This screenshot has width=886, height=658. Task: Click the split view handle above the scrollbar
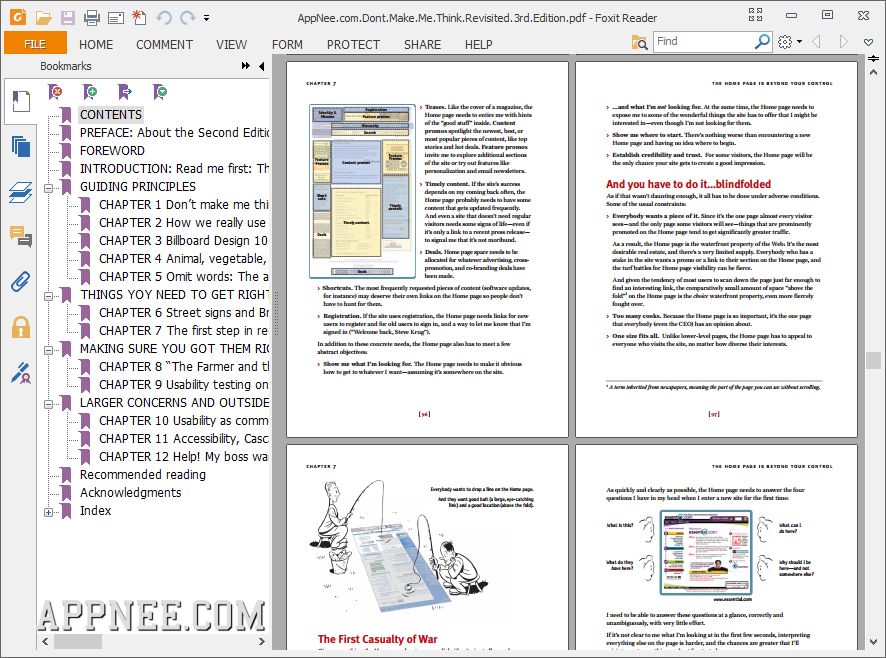pos(873,59)
